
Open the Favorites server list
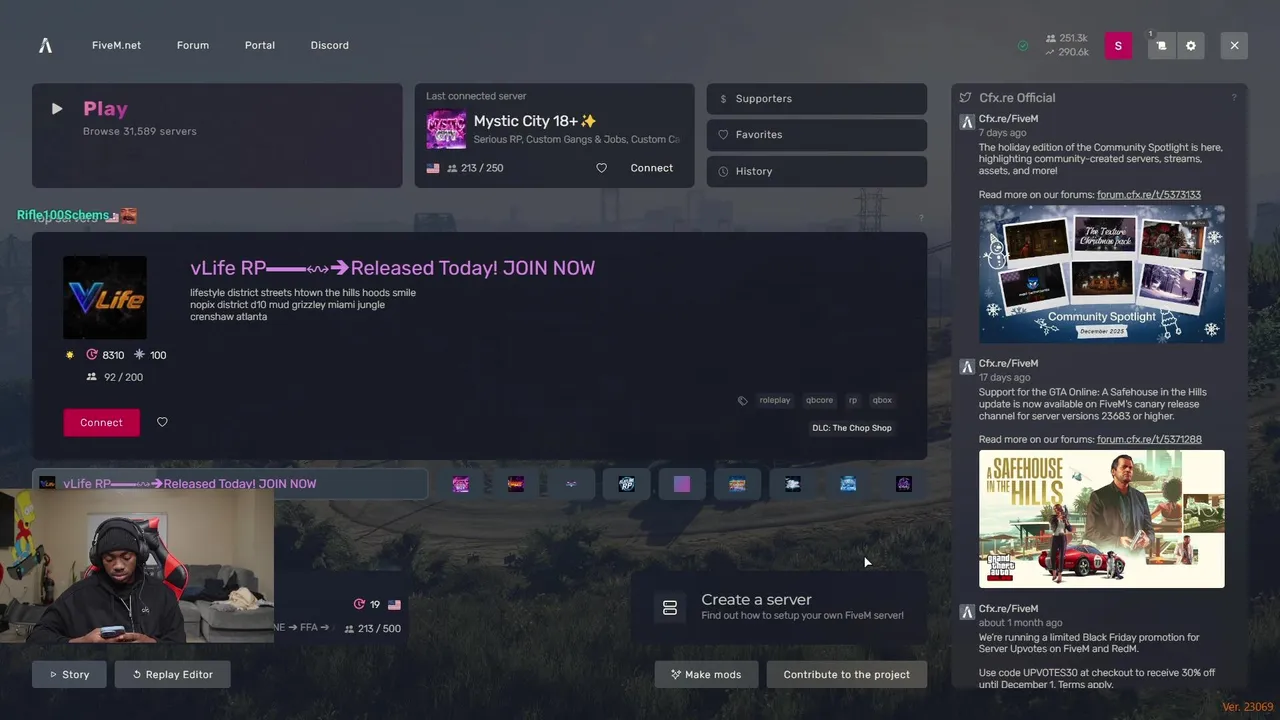click(817, 135)
